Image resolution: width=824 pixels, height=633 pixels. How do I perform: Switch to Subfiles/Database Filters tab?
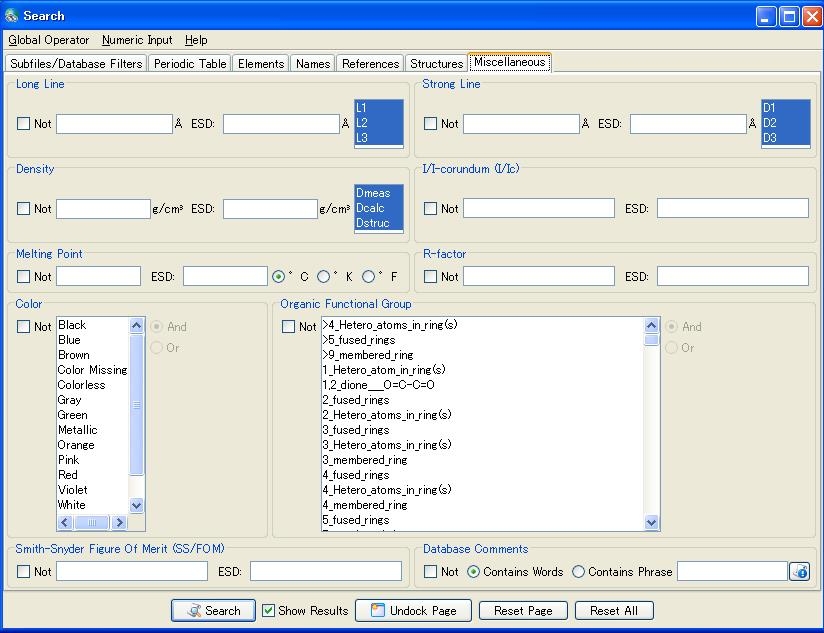tap(76, 64)
